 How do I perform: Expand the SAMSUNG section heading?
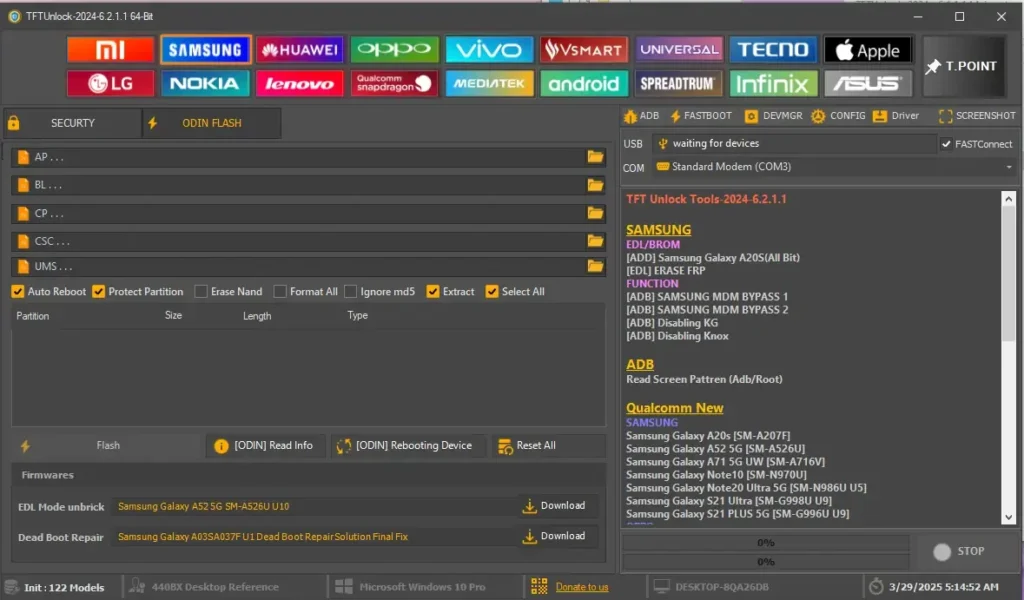[x=658, y=229]
